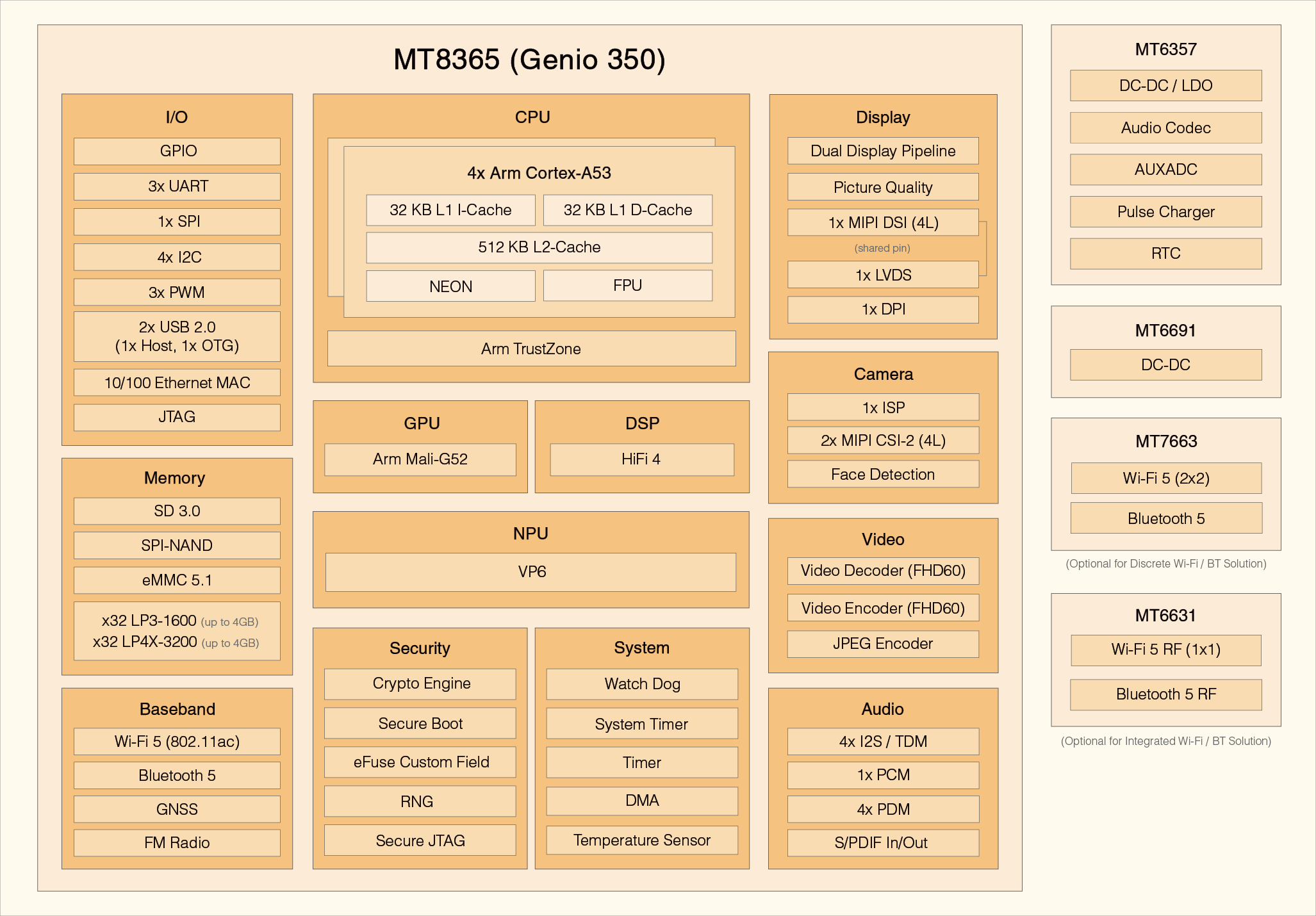Select Wi-Fi 5 (2x2) under MT7663
The image size is (1316, 916).
(x=1165, y=478)
